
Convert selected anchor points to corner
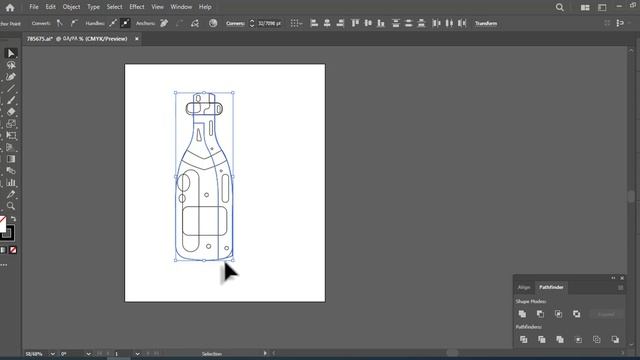point(60,23)
